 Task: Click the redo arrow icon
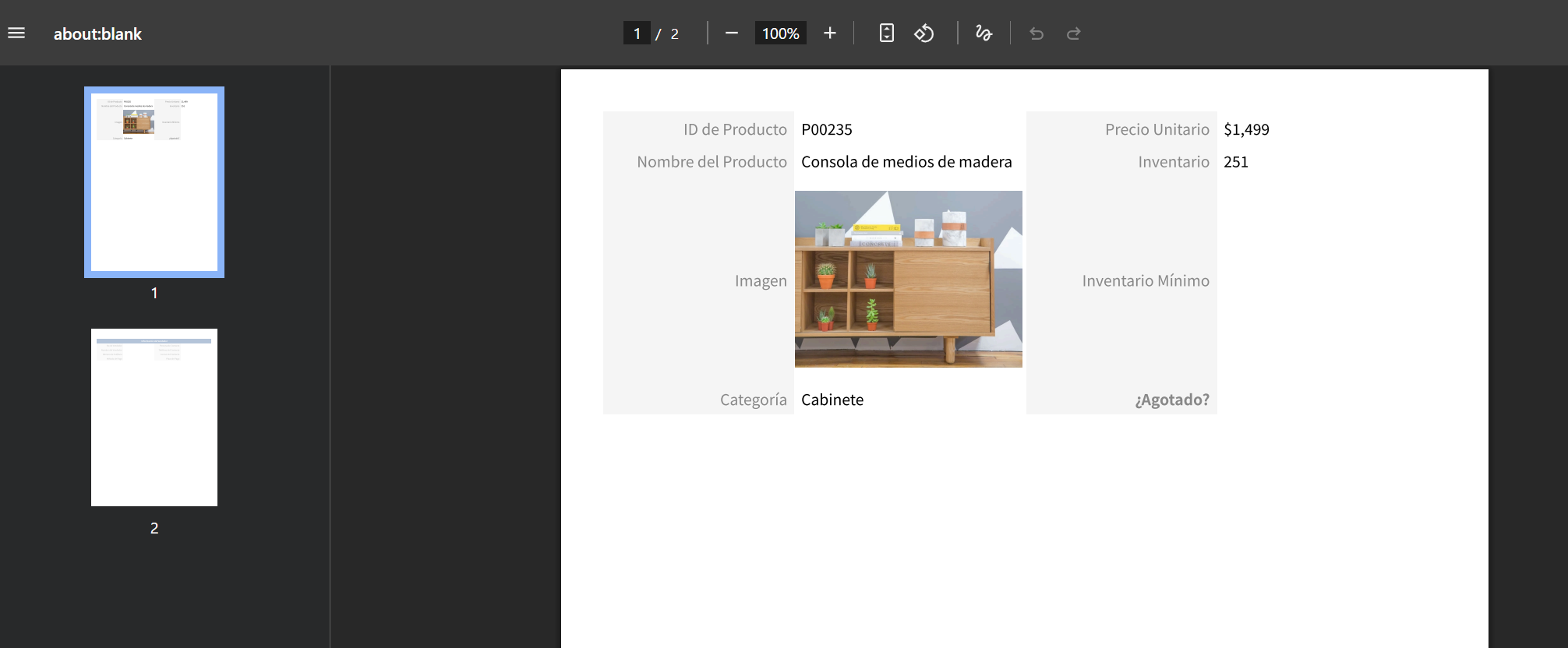pyautogui.click(x=1073, y=33)
